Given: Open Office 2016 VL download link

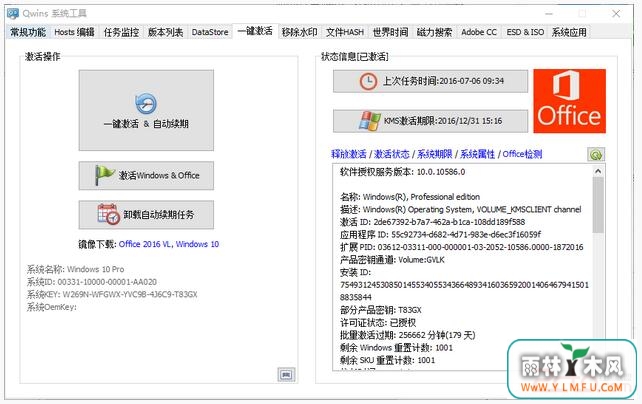Looking at the screenshot, I should (145, 244).
